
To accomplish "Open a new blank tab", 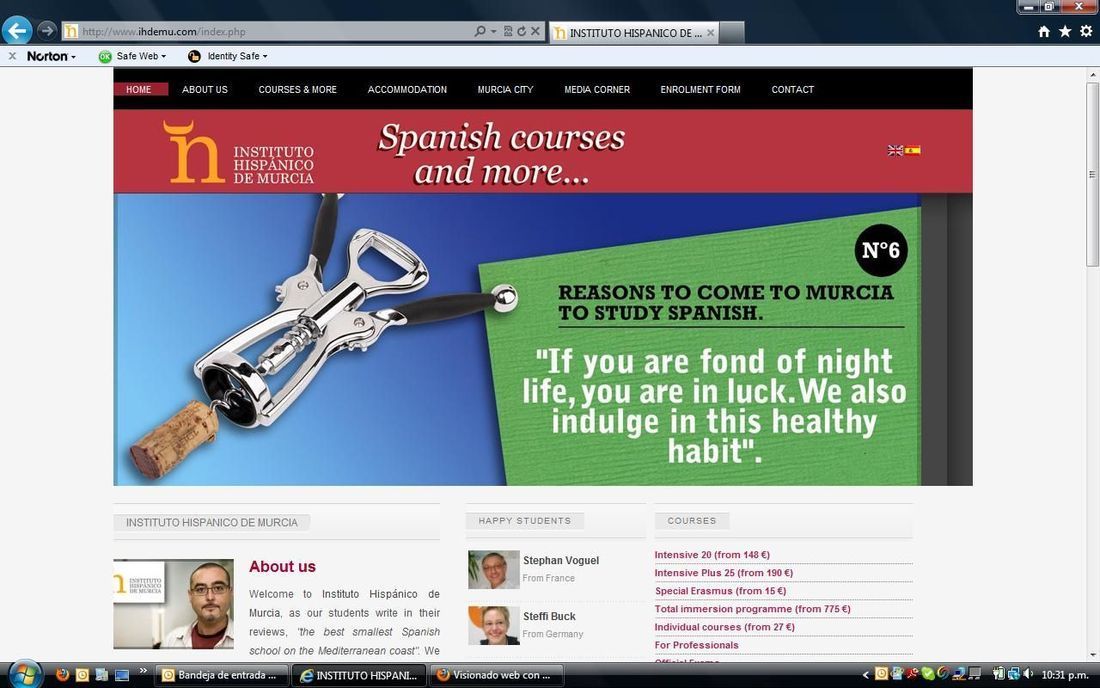I will (732, 33).
